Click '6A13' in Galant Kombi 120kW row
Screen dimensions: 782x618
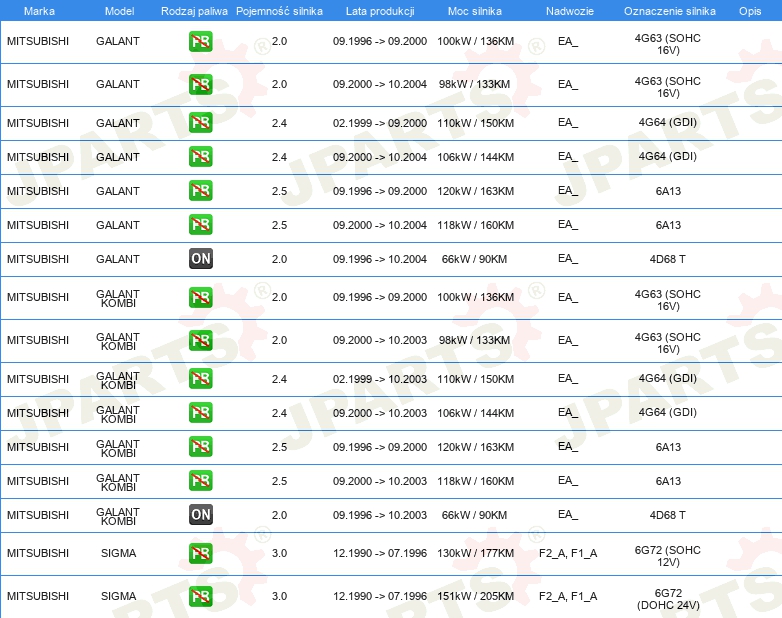(x=668, y=447)
